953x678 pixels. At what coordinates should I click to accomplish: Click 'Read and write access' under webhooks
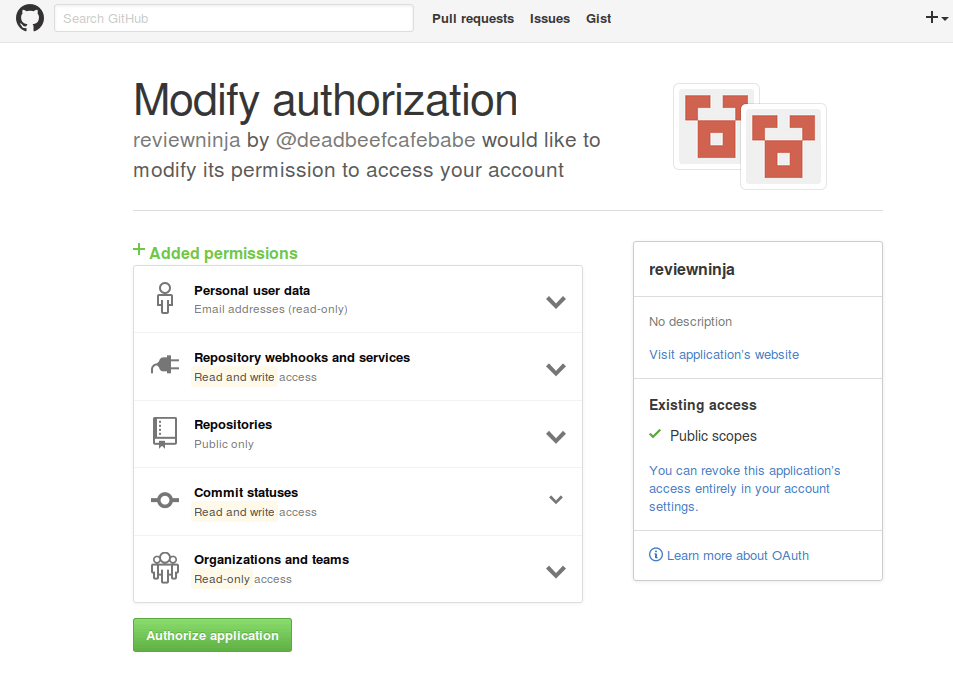click(x=255, y=377)
